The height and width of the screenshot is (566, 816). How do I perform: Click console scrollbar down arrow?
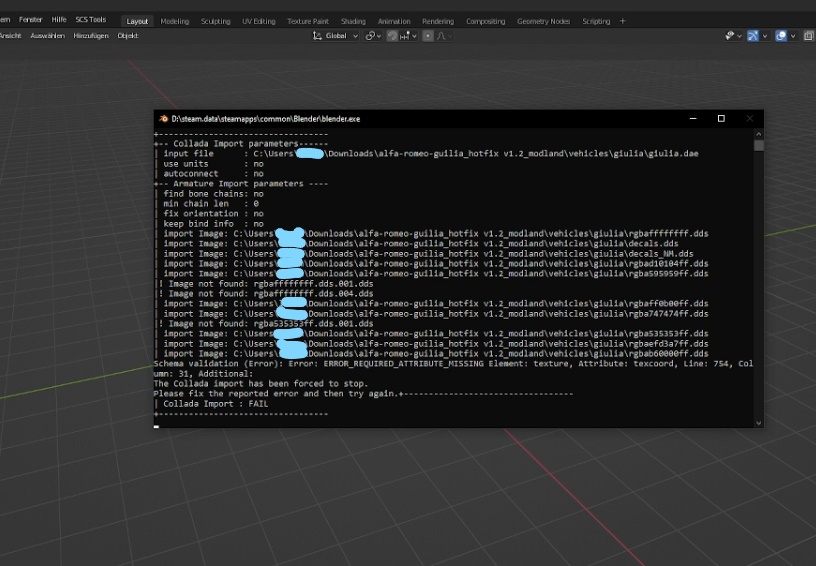point(758,423)
